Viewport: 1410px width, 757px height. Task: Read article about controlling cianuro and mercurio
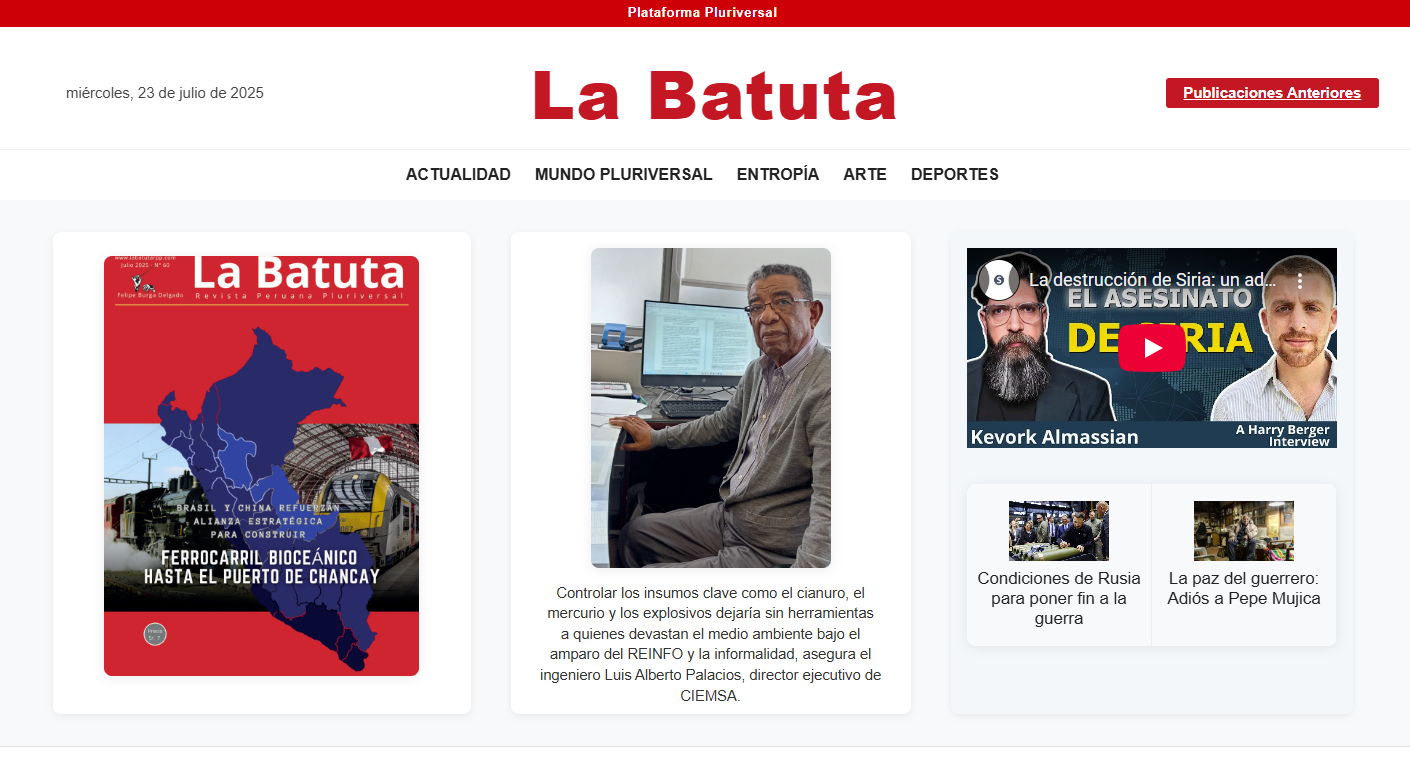coord(711,644)
